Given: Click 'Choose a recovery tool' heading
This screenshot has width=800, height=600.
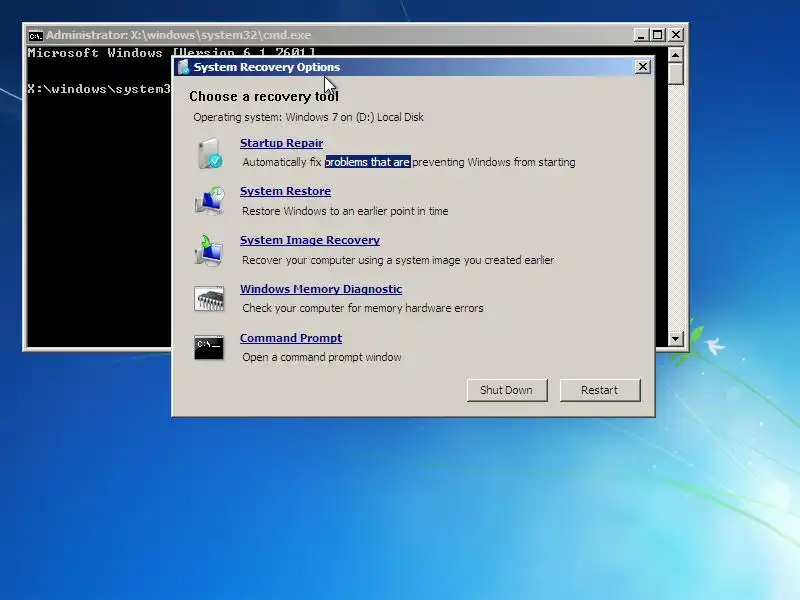Looking at the screenshot, I should pos(264,96).
